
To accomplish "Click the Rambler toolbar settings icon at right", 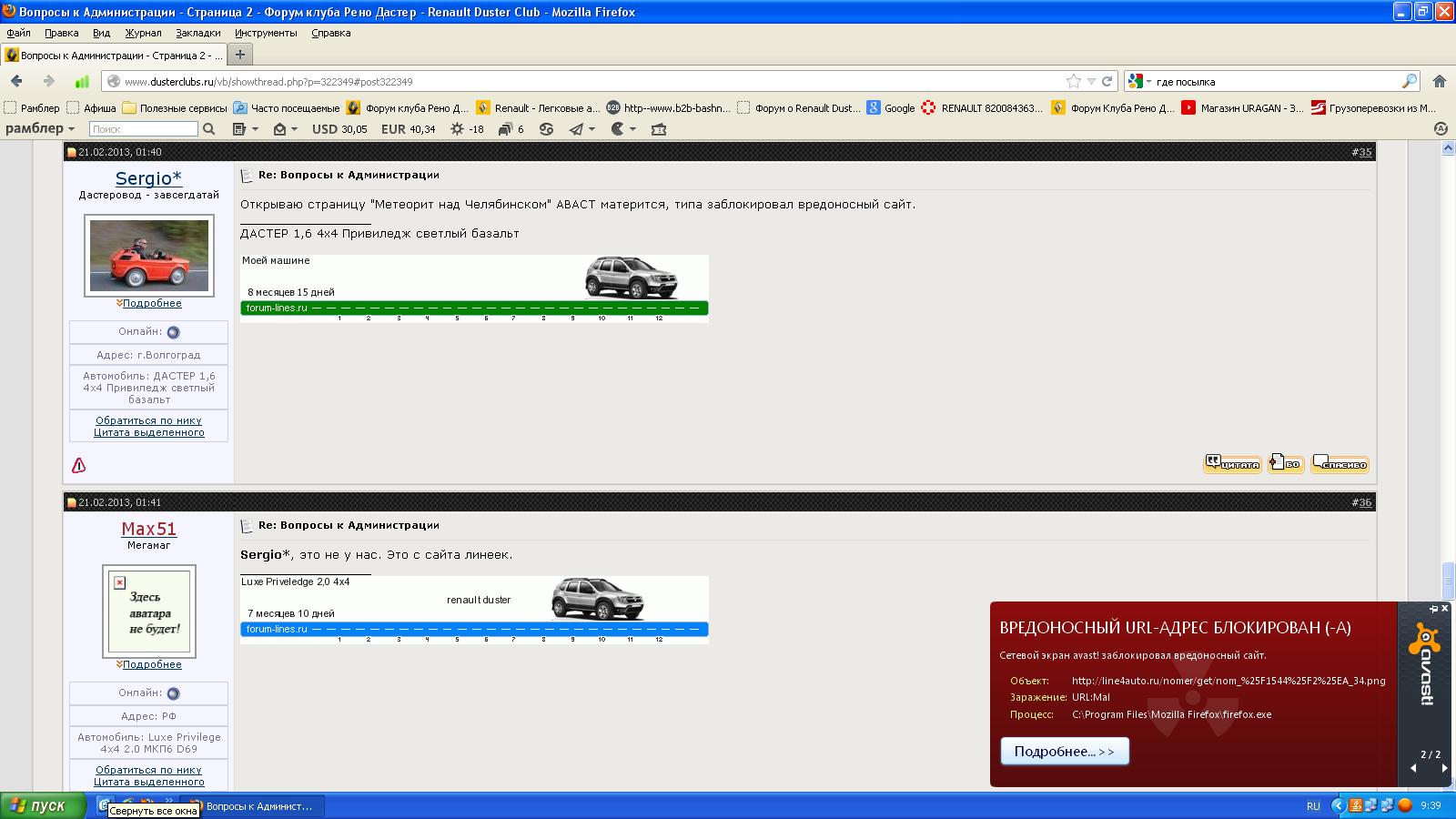I will click(x=1441, y=129).
